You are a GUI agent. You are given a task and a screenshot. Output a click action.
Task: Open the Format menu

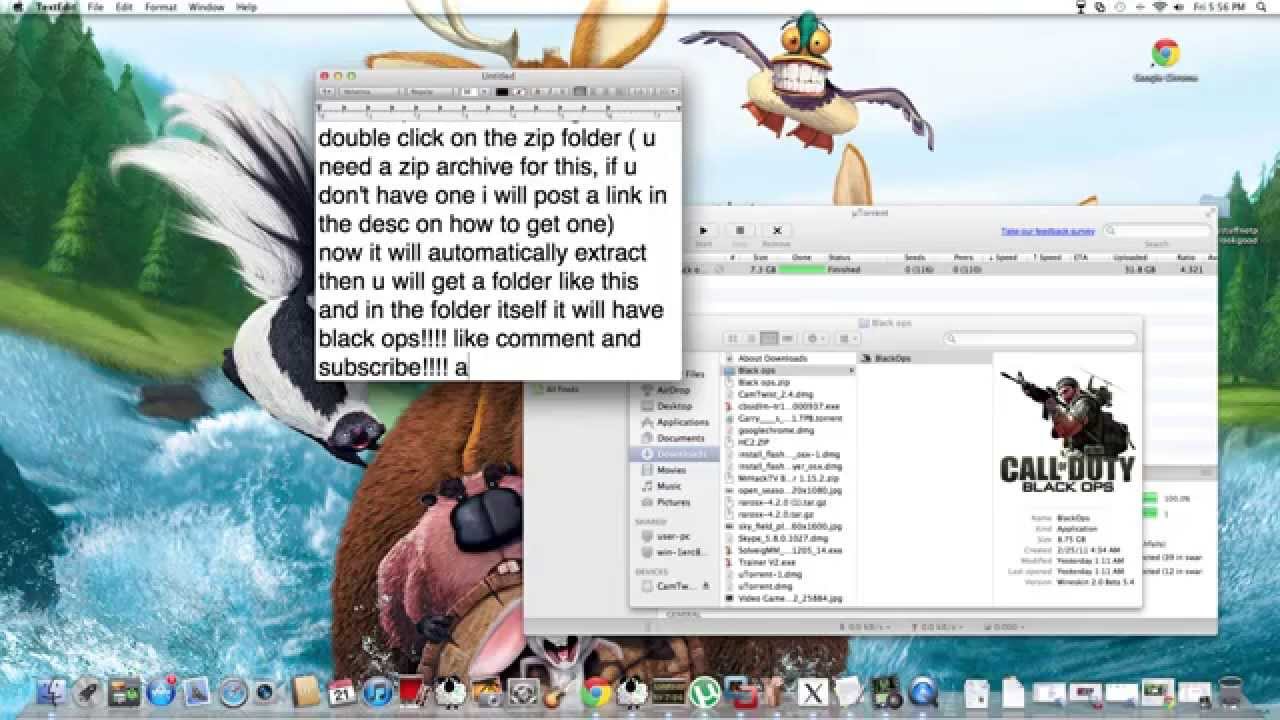161,7
